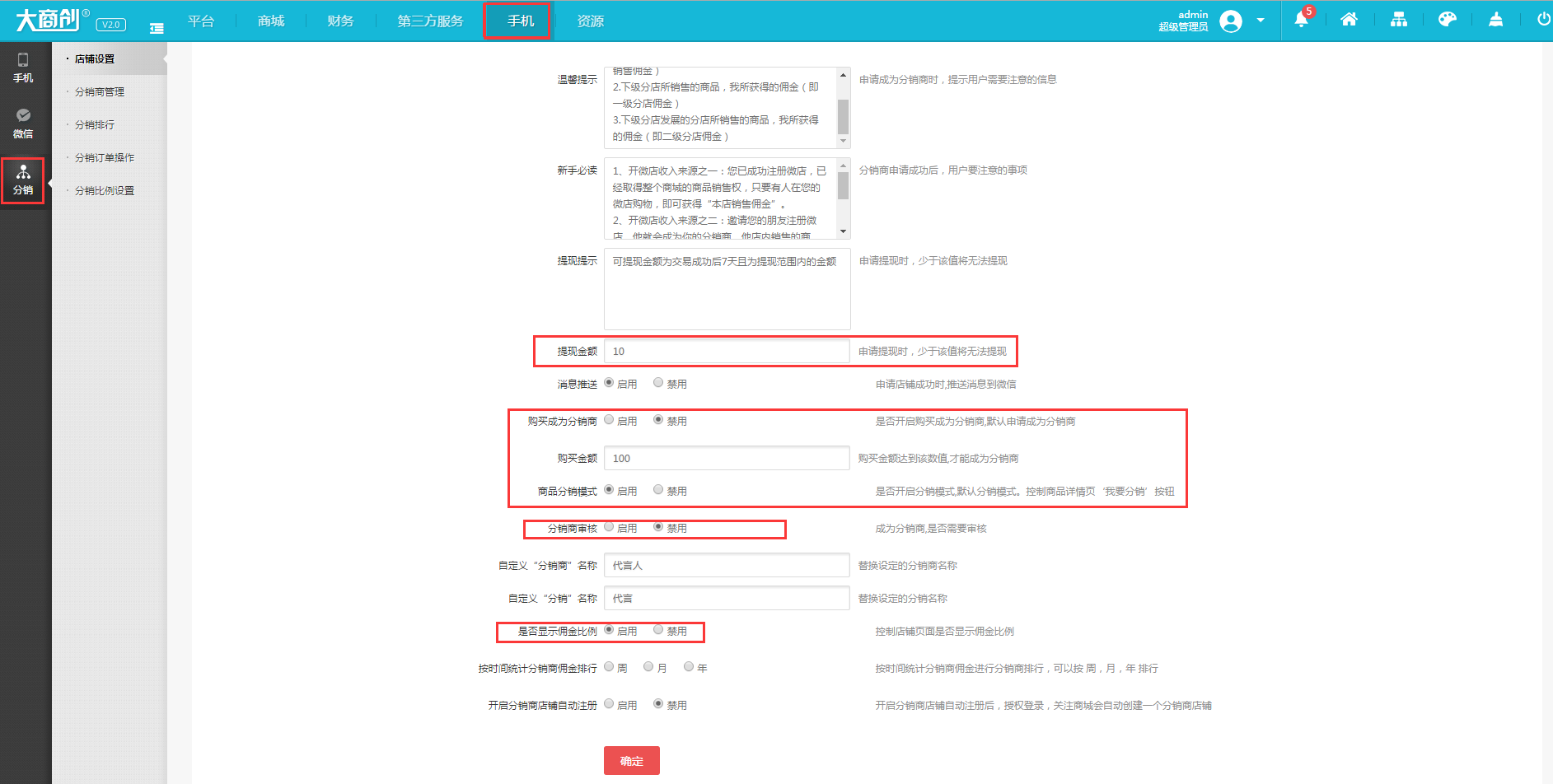Enable 商品分销模式 radio option

pos(609,489)
